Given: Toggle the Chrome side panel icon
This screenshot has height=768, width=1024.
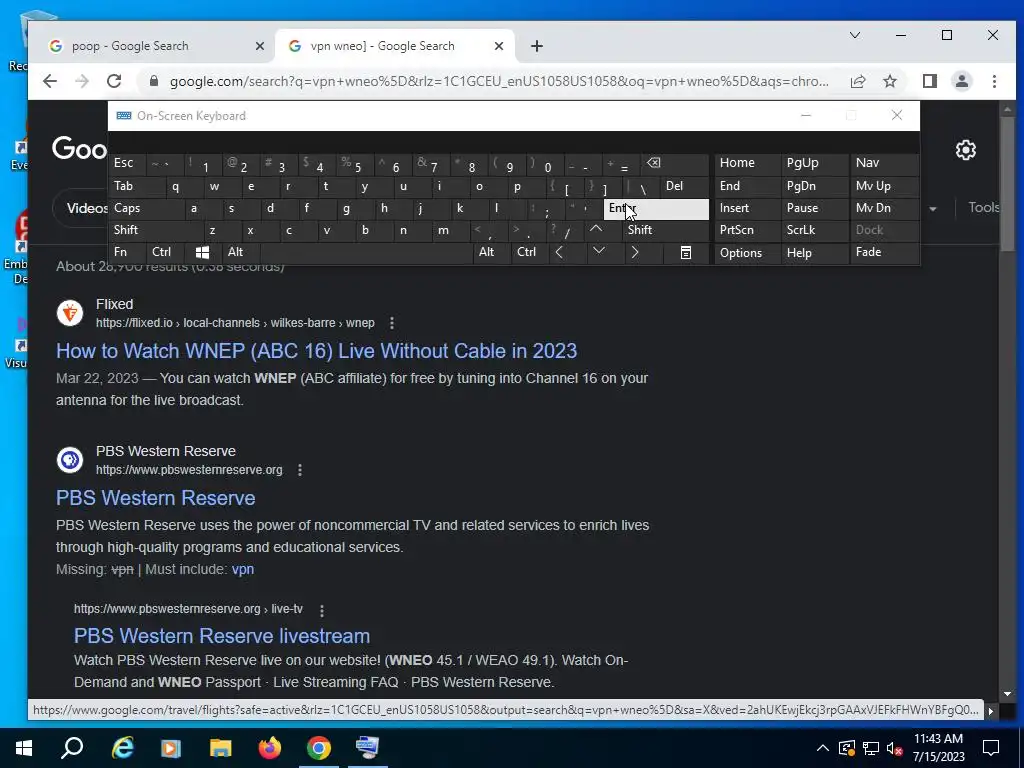Looking at the screenshot, I should click(x=929, y=81).
